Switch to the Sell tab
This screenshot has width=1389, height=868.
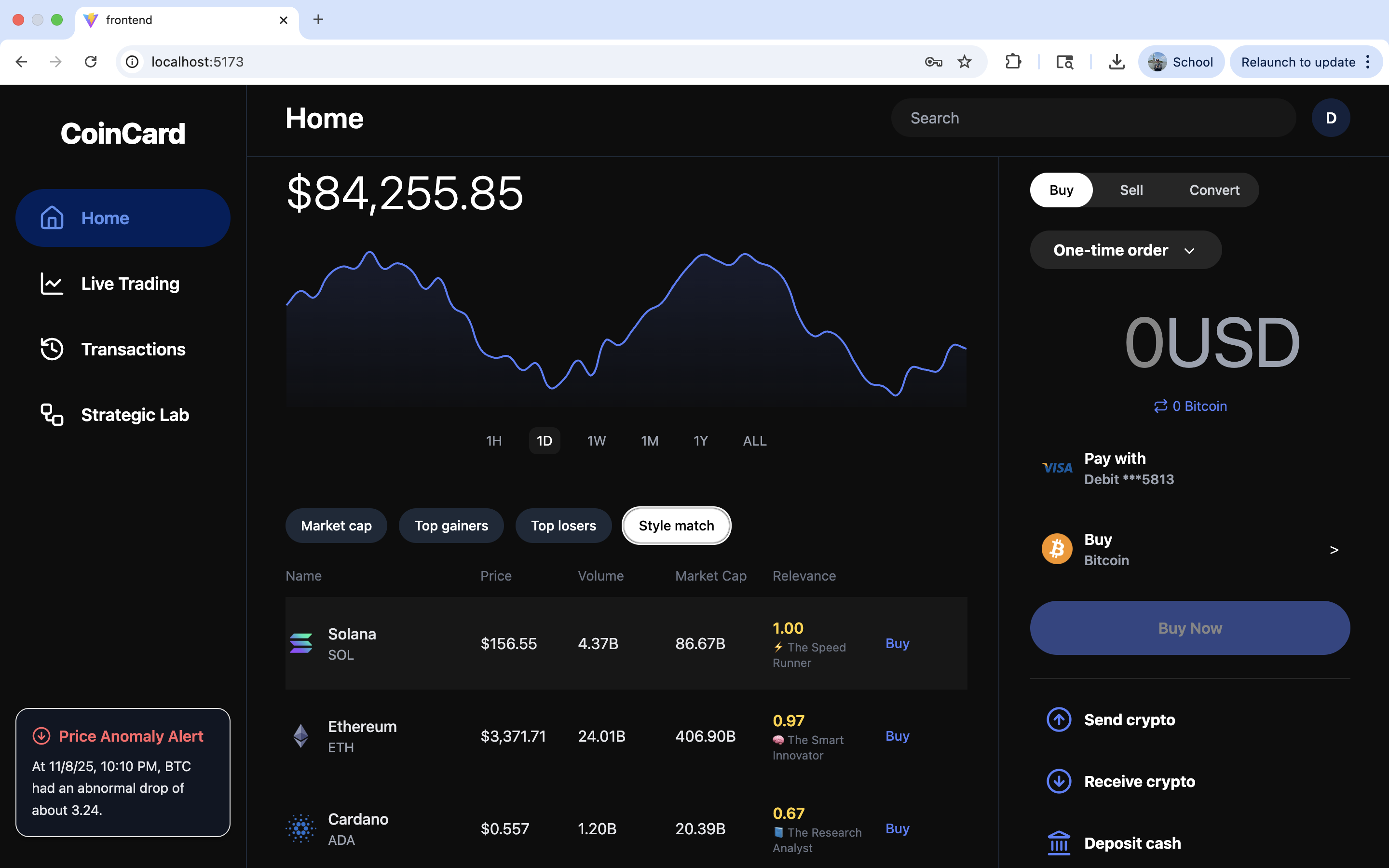click(x=1130, y=190)
